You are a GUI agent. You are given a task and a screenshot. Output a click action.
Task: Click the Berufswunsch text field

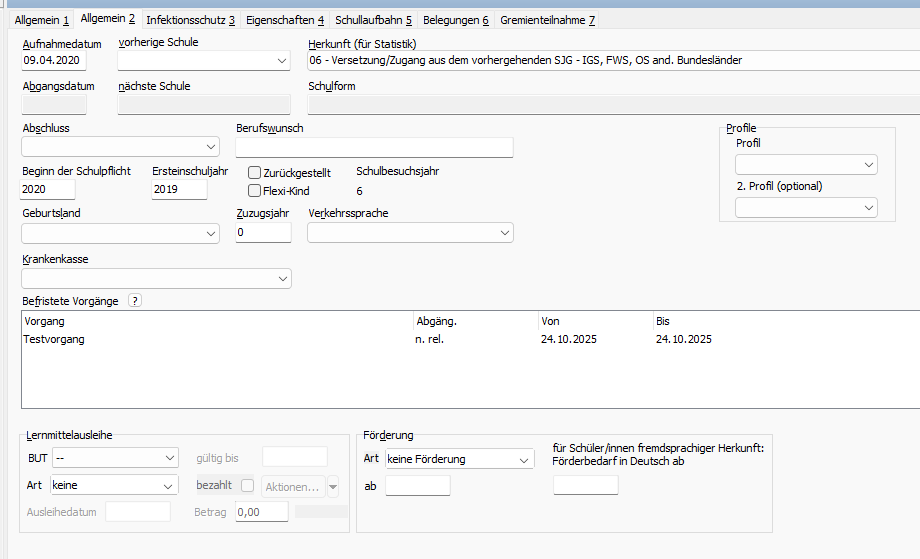pos(374,147)
